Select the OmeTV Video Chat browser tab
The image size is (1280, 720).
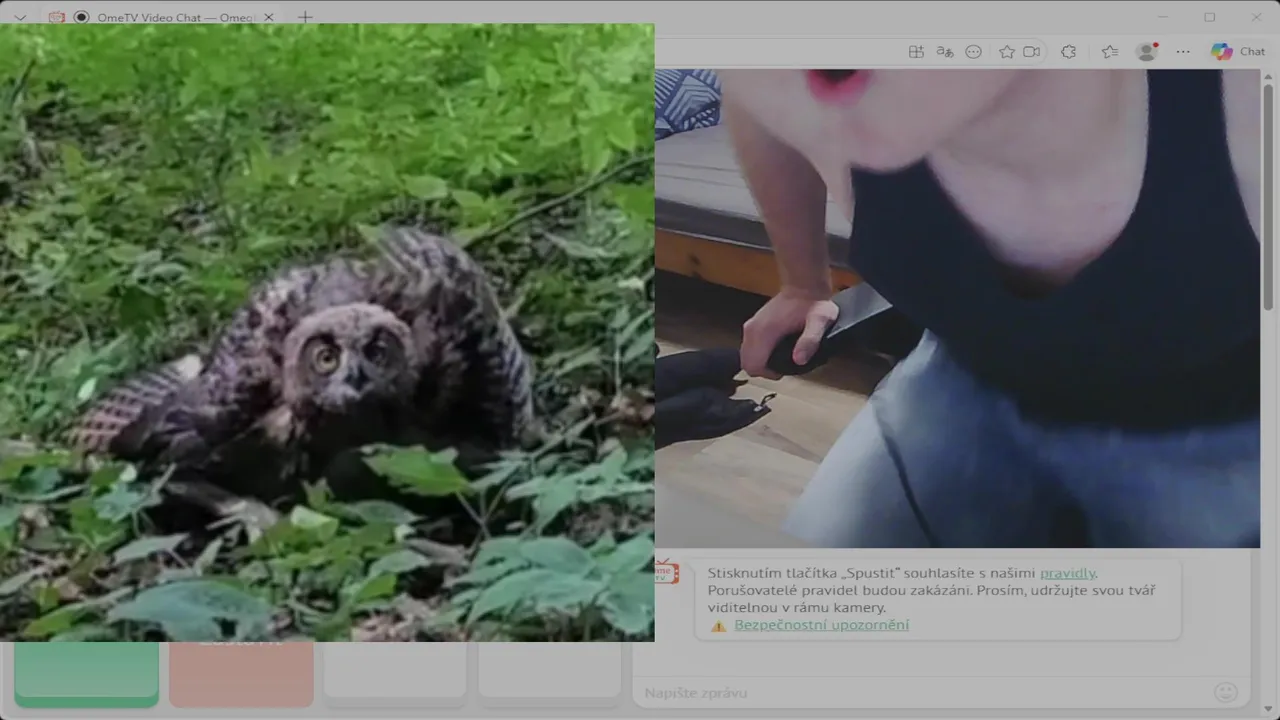[x=165, y=17]
